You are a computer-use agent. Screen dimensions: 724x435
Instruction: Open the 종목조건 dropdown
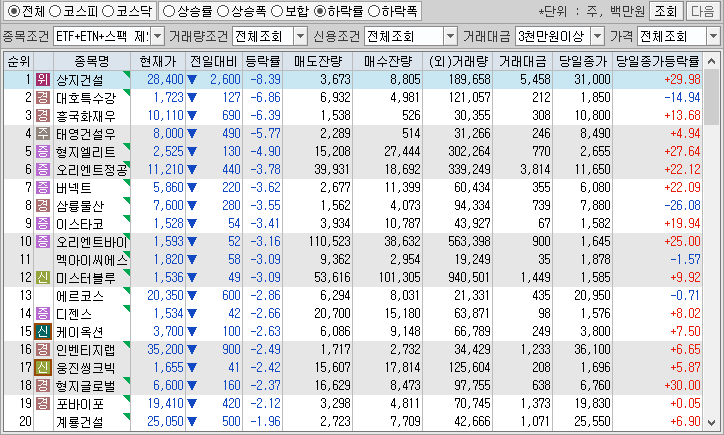point(157,36)
